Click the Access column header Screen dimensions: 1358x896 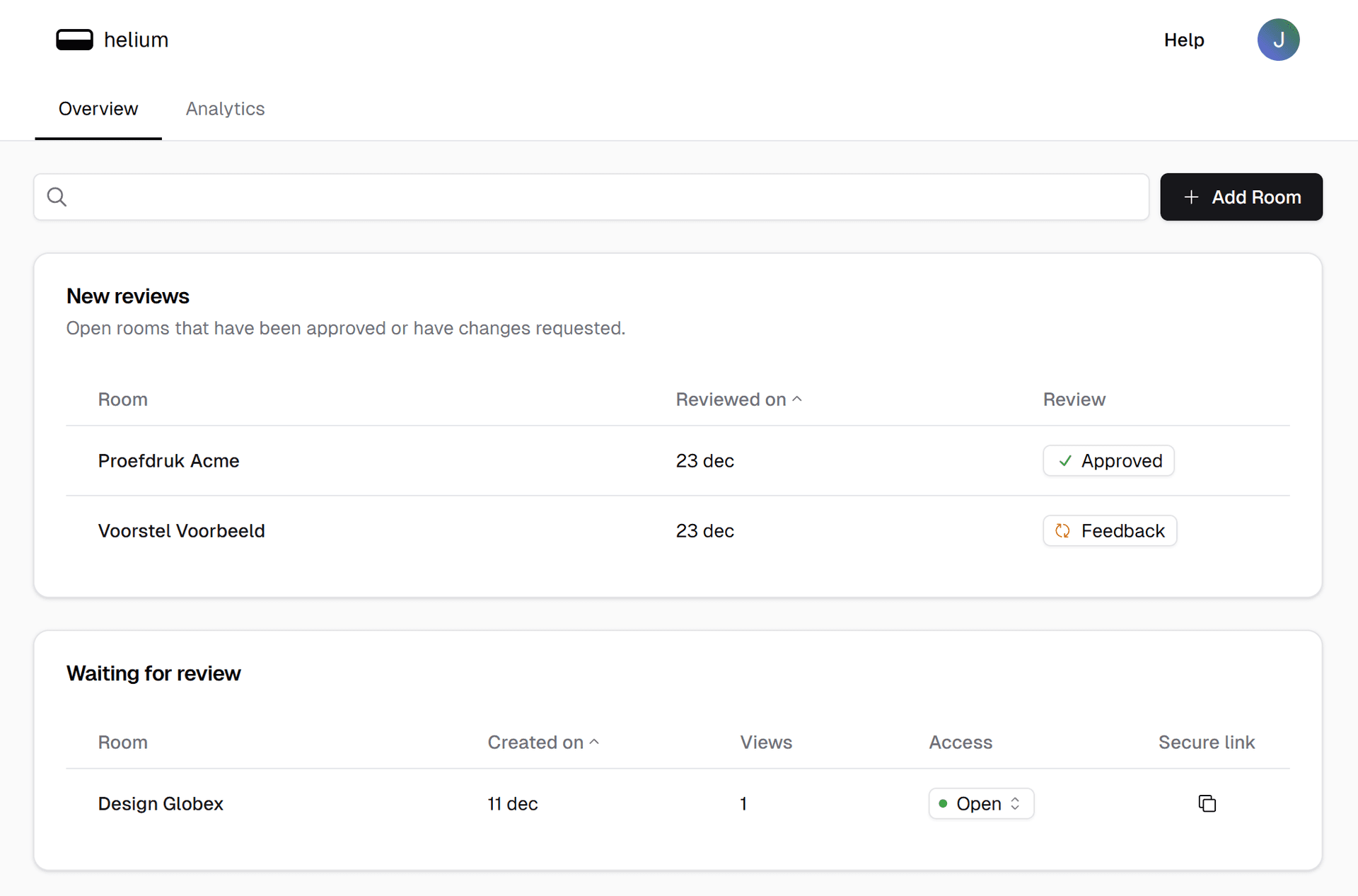[x=961, y=742]
